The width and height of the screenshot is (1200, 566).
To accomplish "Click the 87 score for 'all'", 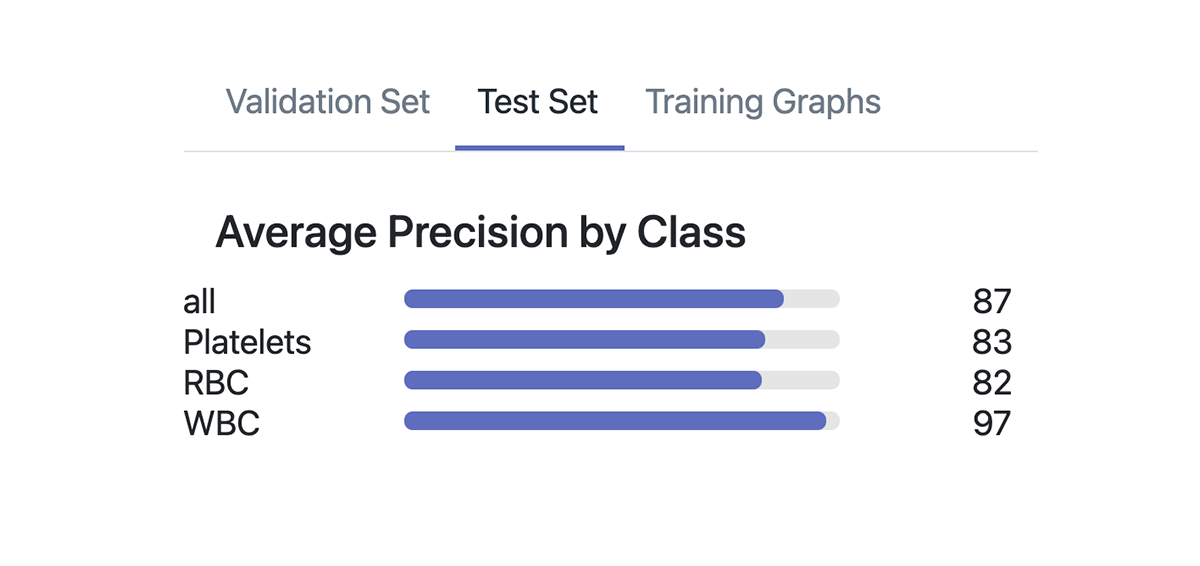I will (x=991, y=300).
